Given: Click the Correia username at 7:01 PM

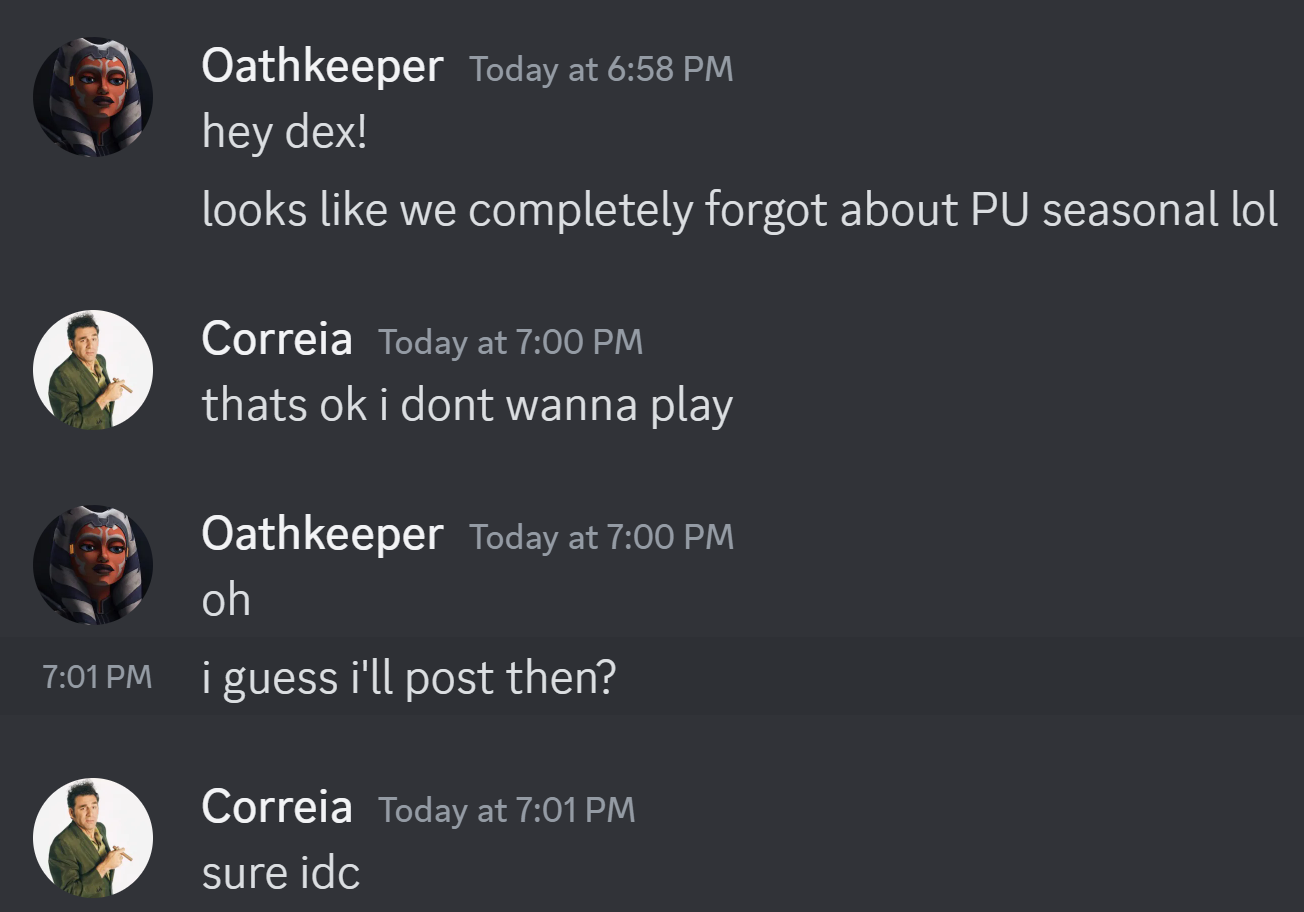Looking at the screenshot, I should 277,807.
